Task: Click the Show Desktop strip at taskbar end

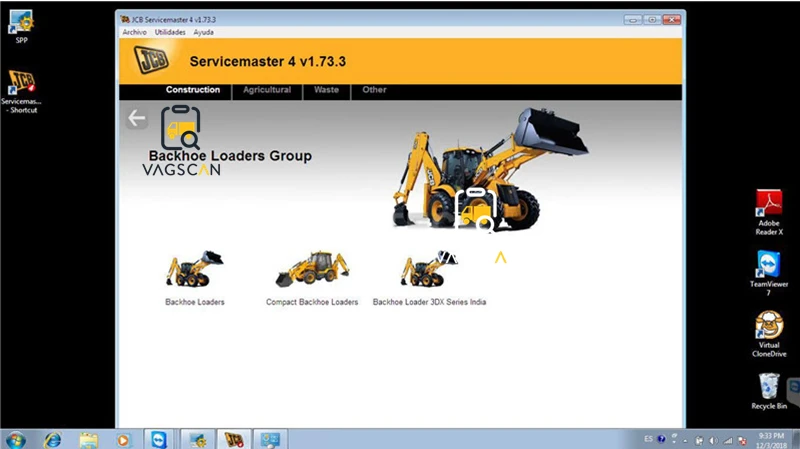Action: [795, 439]
